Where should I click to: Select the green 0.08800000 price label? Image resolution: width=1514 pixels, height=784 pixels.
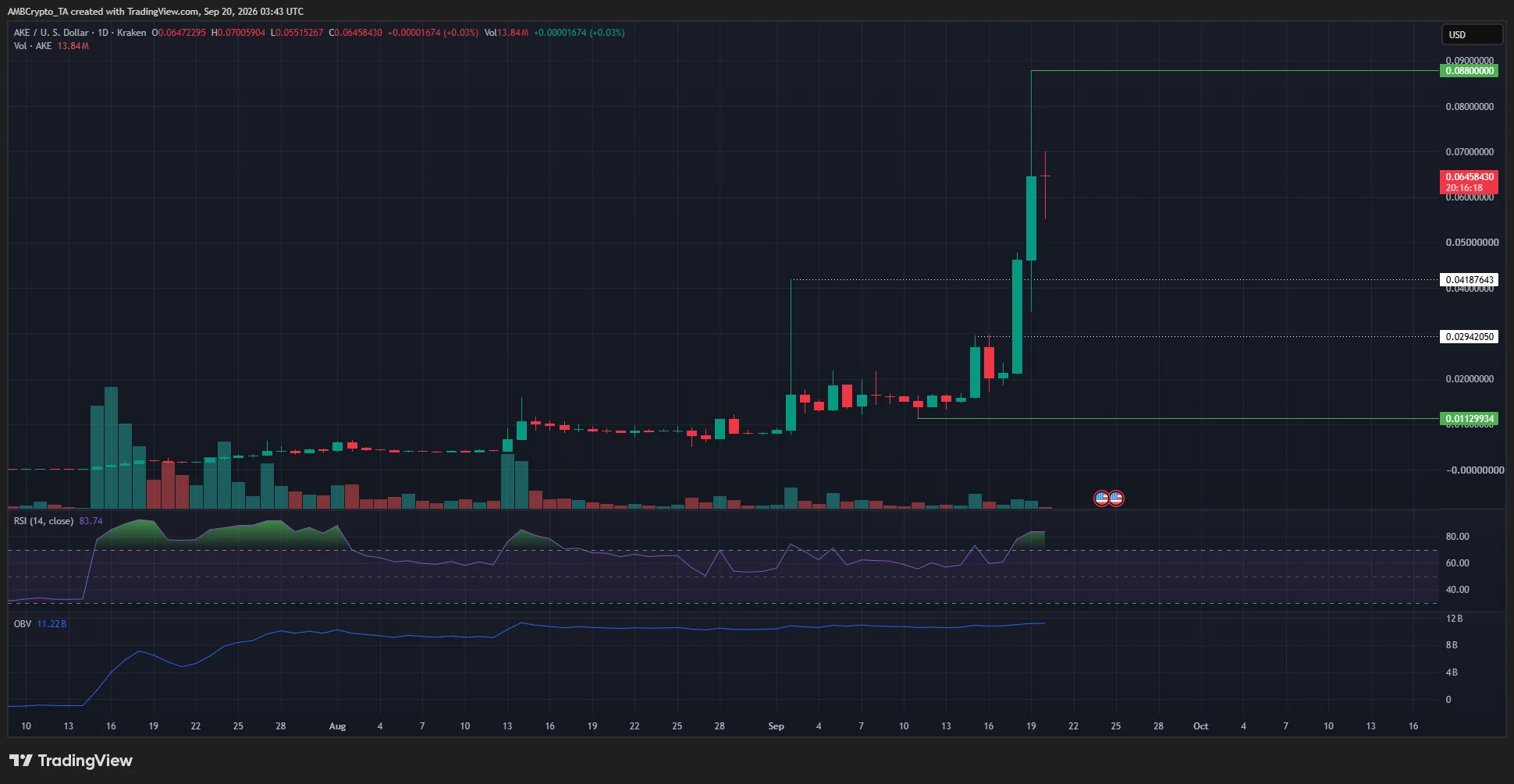pos(1469,71)
